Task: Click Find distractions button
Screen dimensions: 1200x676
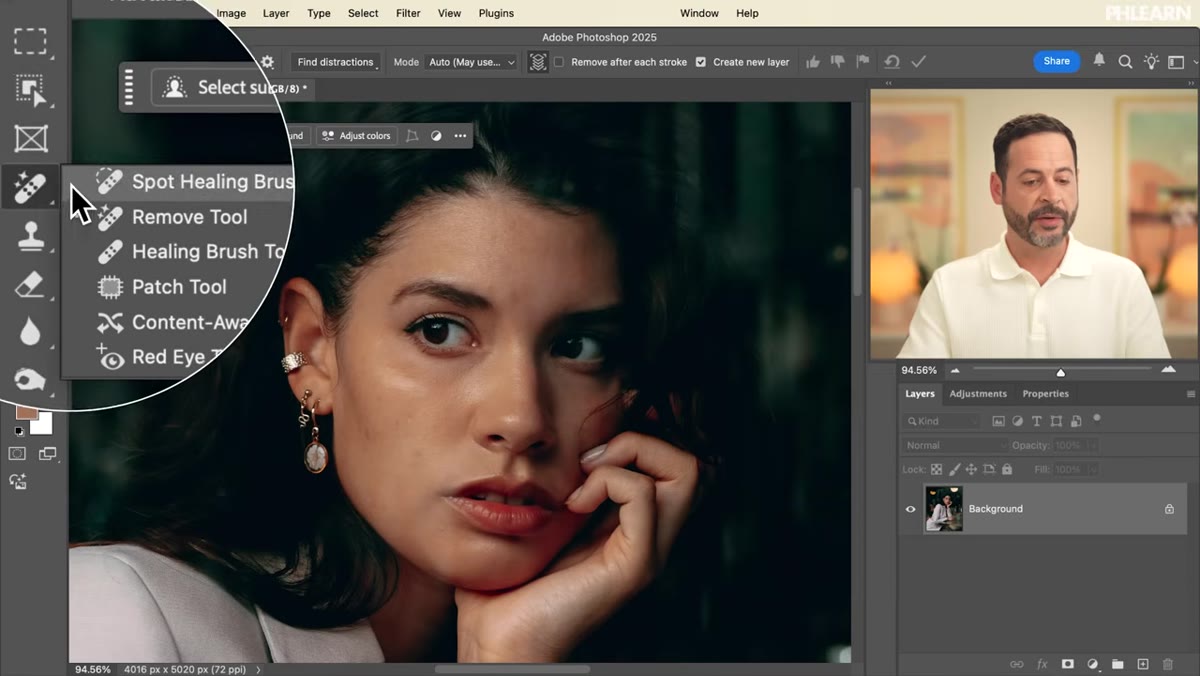Action: tap(335, 62)
